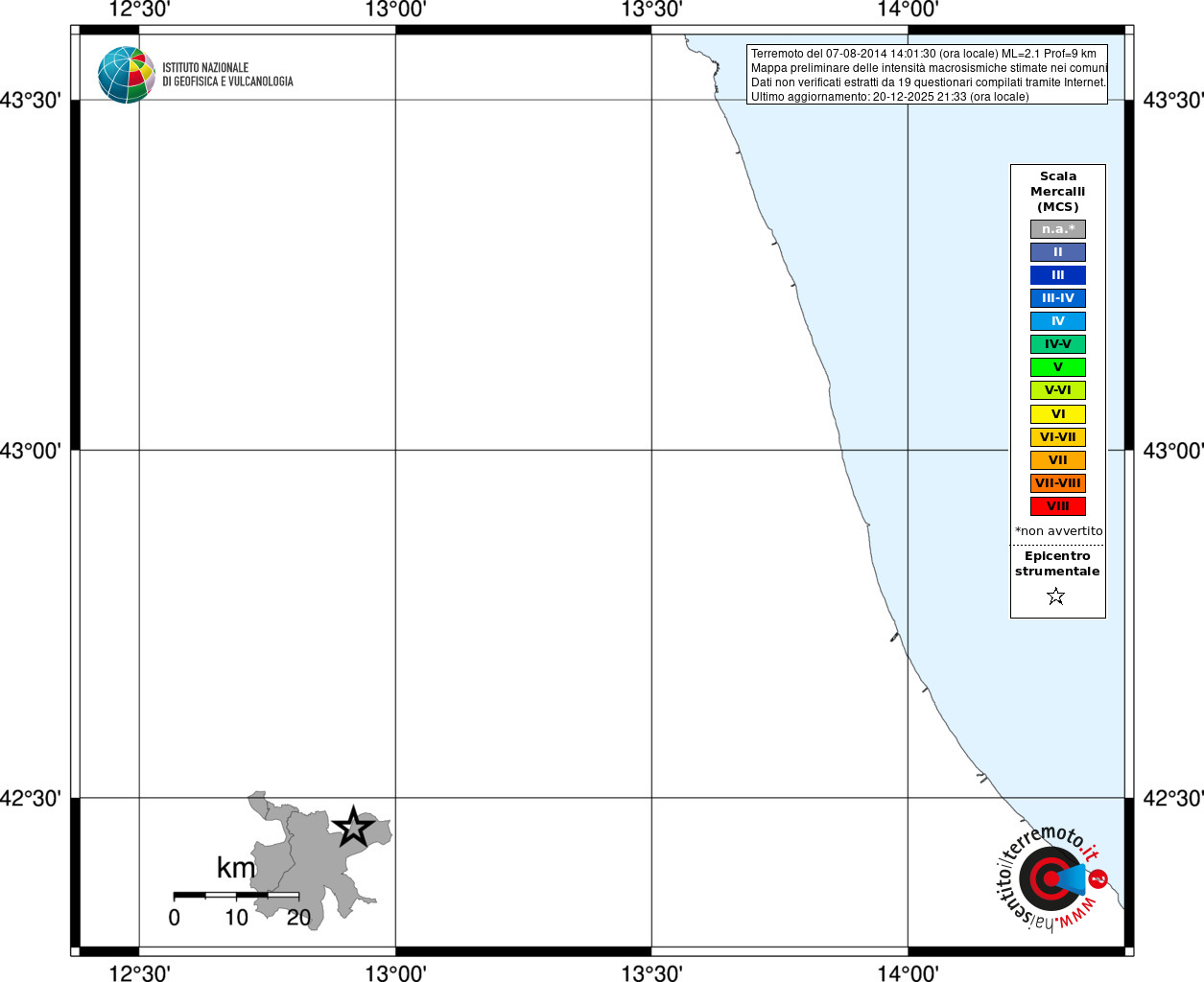1204x982 pixels.
Task: Click the right axis label 42°30'
Action: [1173, 798]
